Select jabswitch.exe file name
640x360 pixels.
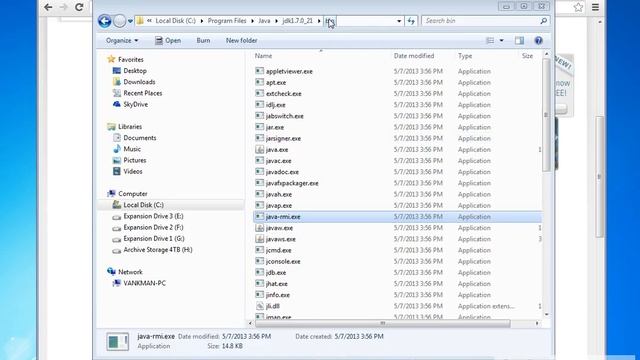284,116
